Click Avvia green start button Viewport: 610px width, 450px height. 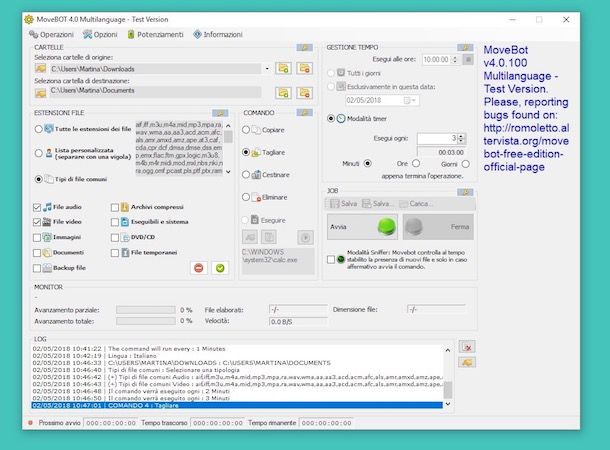(x=362, y=226)
